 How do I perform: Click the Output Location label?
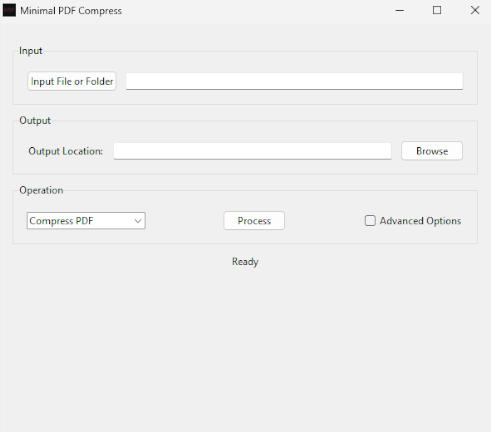click(66, 151)
